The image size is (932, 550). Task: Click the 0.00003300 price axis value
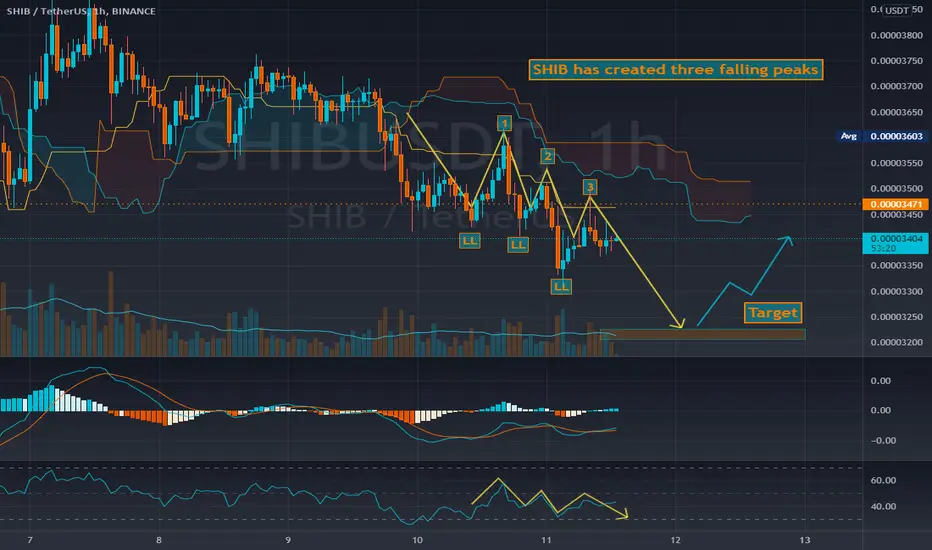pos(896,291)
